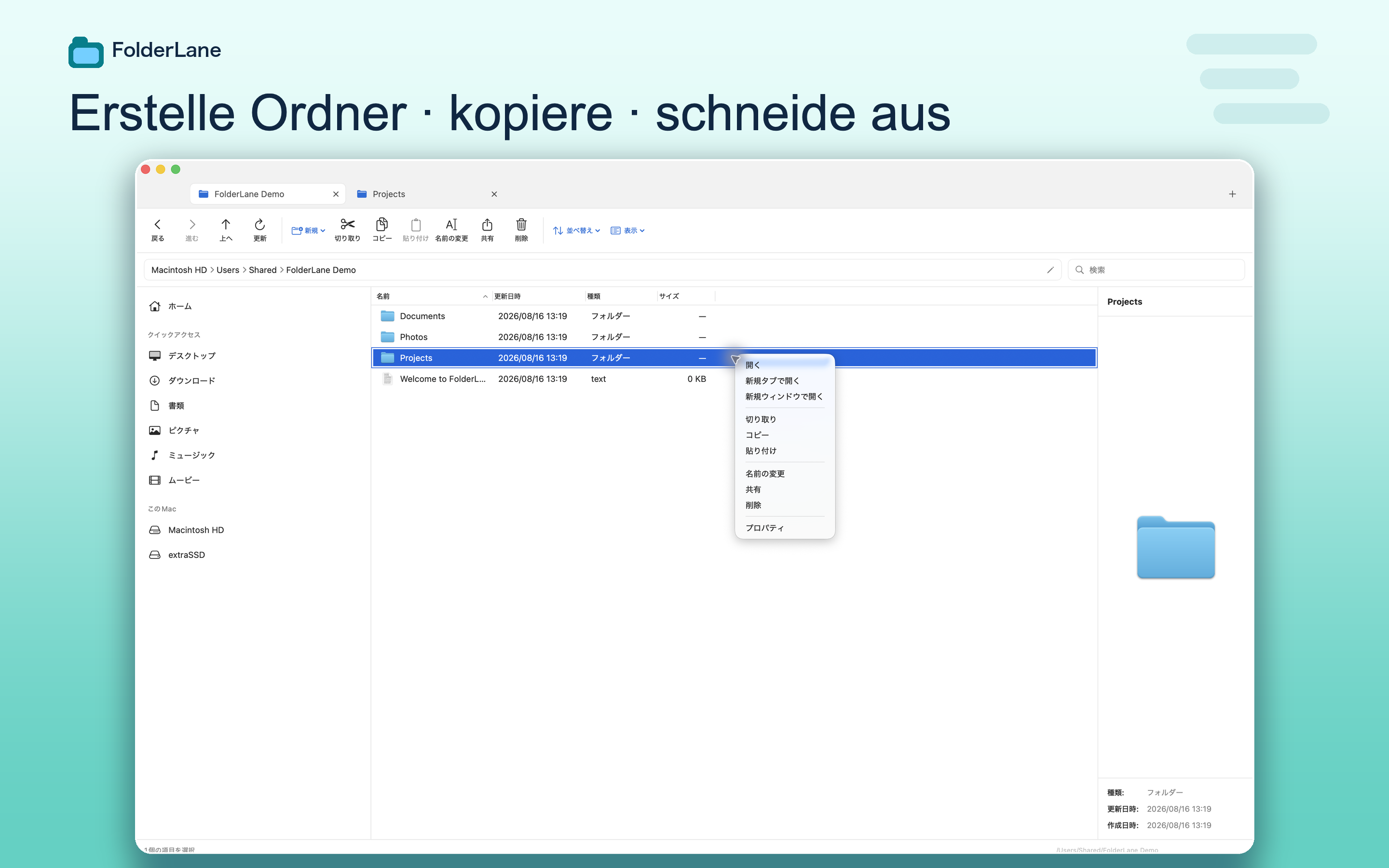Click the Documents folder icon
1389x868 pixels.
387,316
